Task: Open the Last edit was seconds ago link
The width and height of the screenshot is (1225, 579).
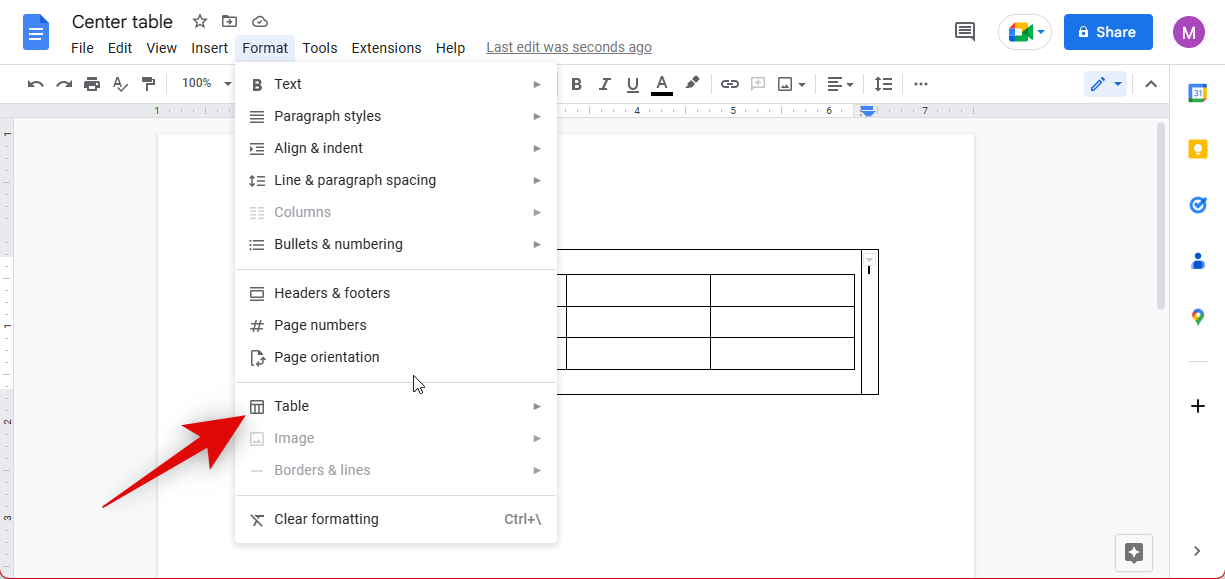Action: [568, 48]
